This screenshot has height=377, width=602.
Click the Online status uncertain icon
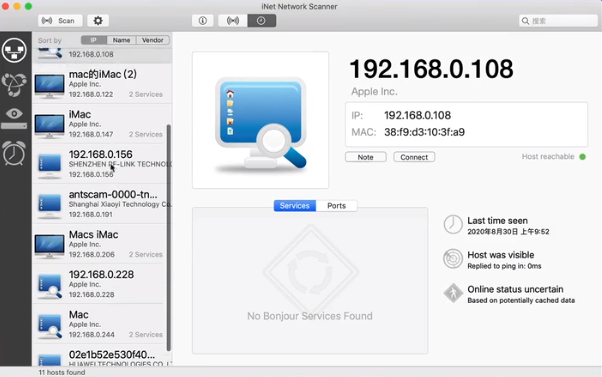[453, 293]
